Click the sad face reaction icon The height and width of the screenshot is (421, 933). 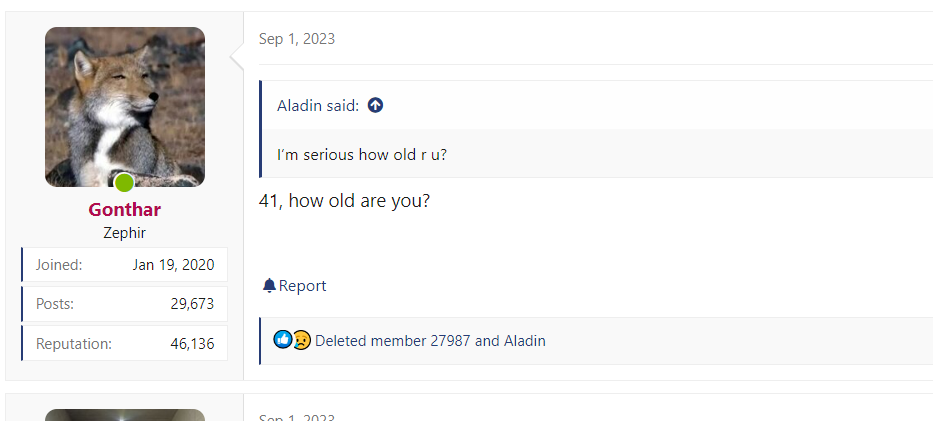302,341
